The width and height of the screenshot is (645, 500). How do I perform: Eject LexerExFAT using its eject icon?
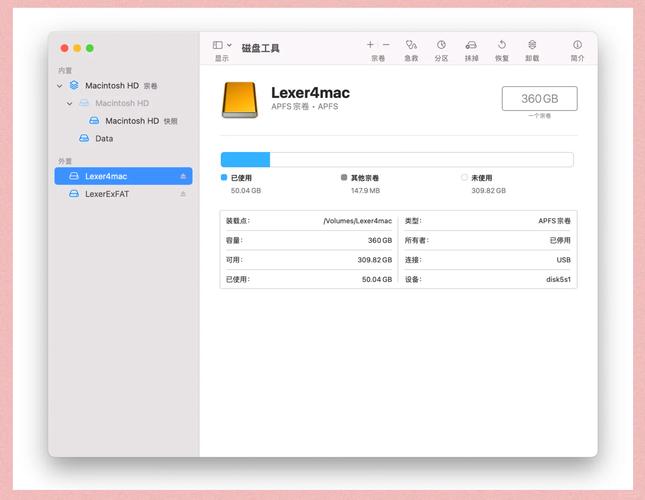[183, 194]
